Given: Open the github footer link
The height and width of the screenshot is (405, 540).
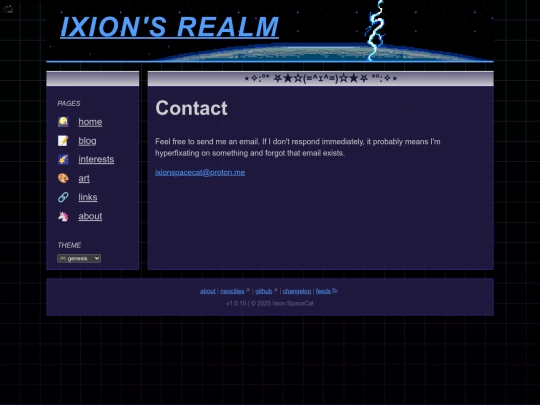Looking at the screenshot, I should (263, 291).
